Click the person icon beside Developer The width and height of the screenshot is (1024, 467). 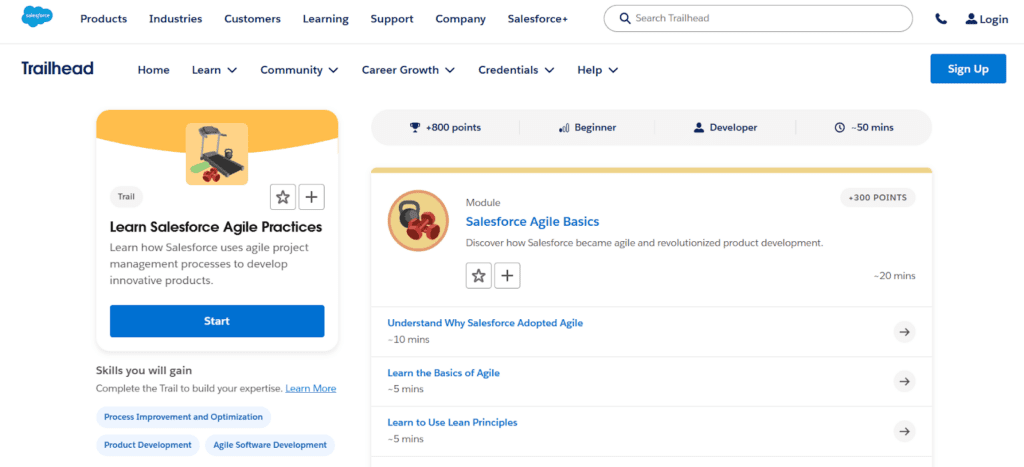(699, 127)
